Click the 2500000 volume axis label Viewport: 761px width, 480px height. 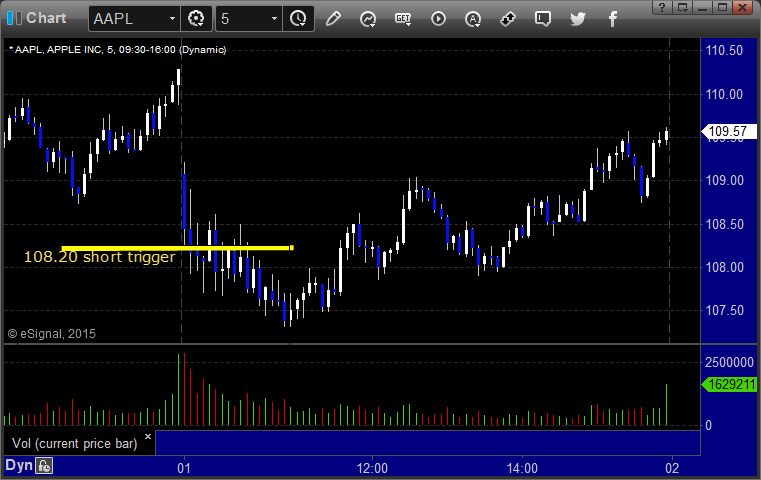coord(729,363)
